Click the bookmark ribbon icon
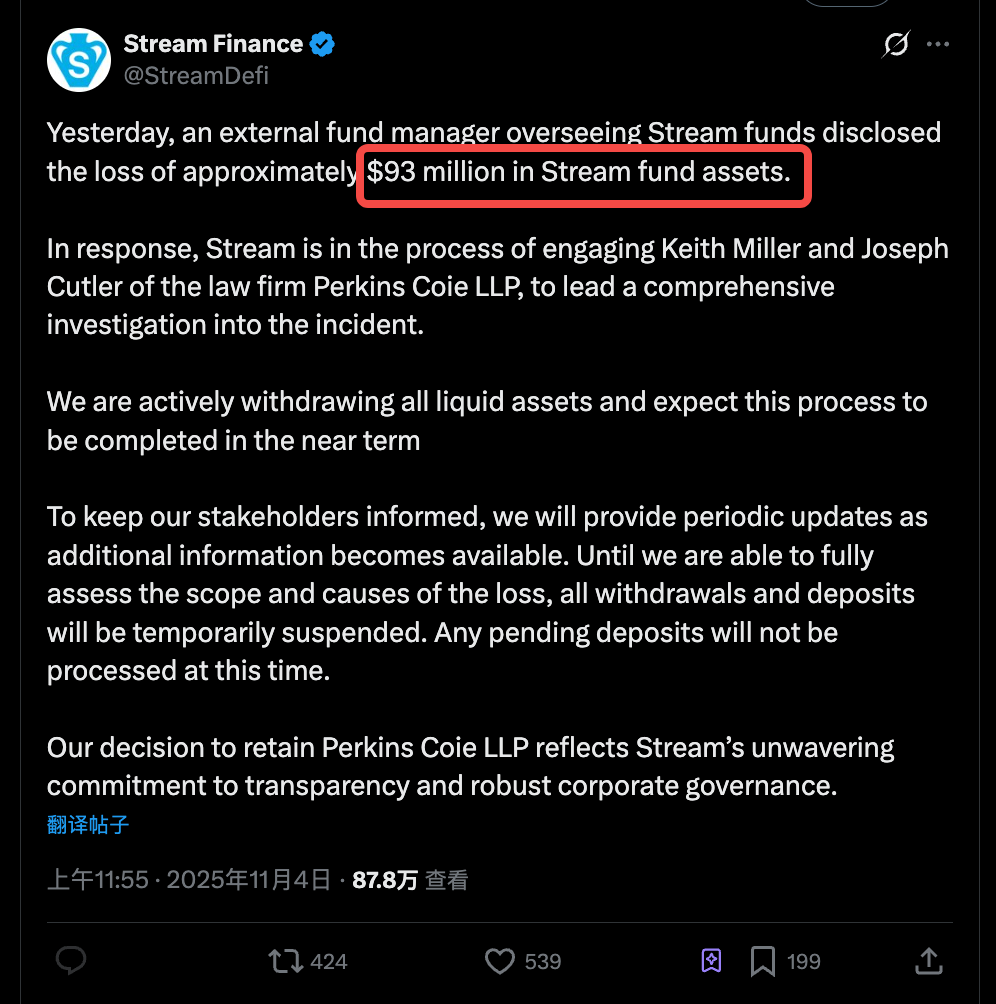996x1004 pixels. click(762, 961)
